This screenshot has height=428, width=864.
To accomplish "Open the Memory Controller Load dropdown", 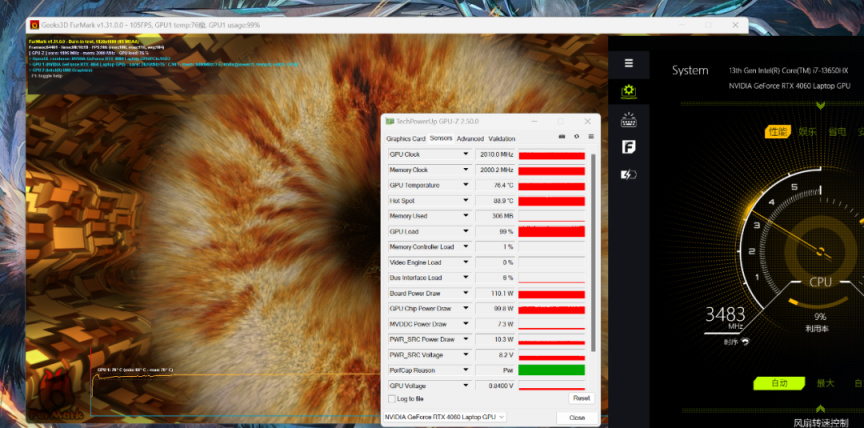I will (x=466, y=247).
